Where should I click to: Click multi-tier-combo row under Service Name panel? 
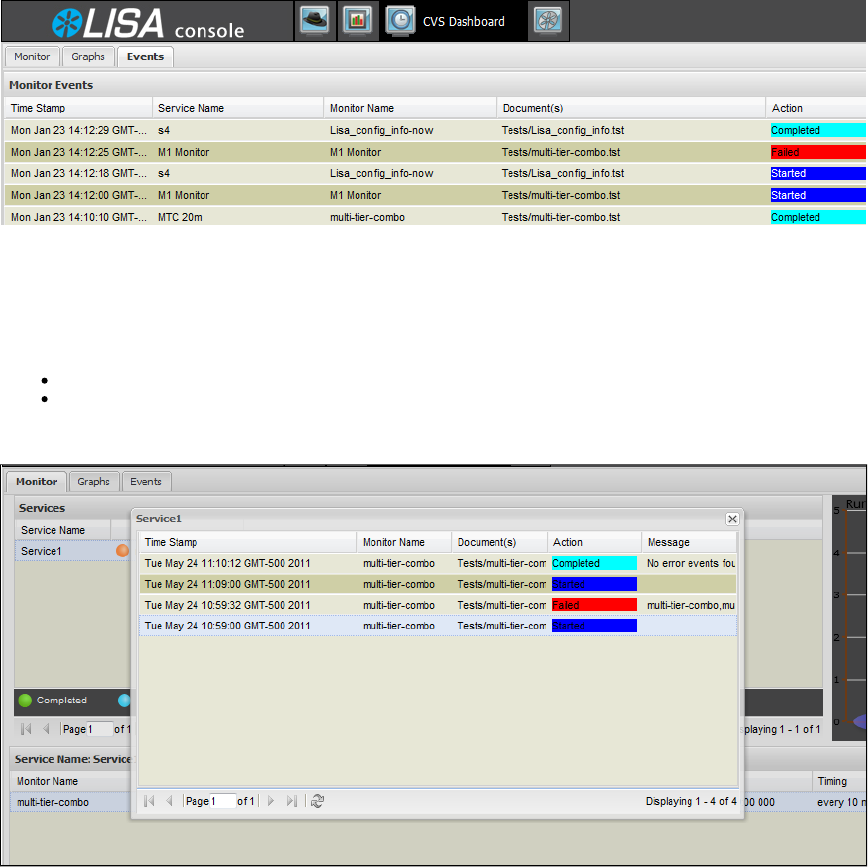70,802
